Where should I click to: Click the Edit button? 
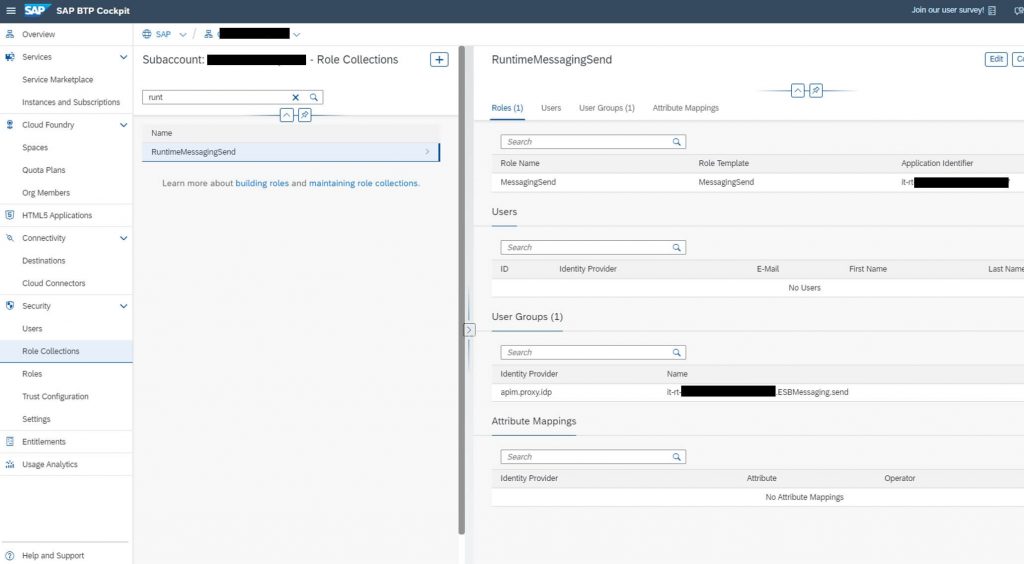click(996, 59)
